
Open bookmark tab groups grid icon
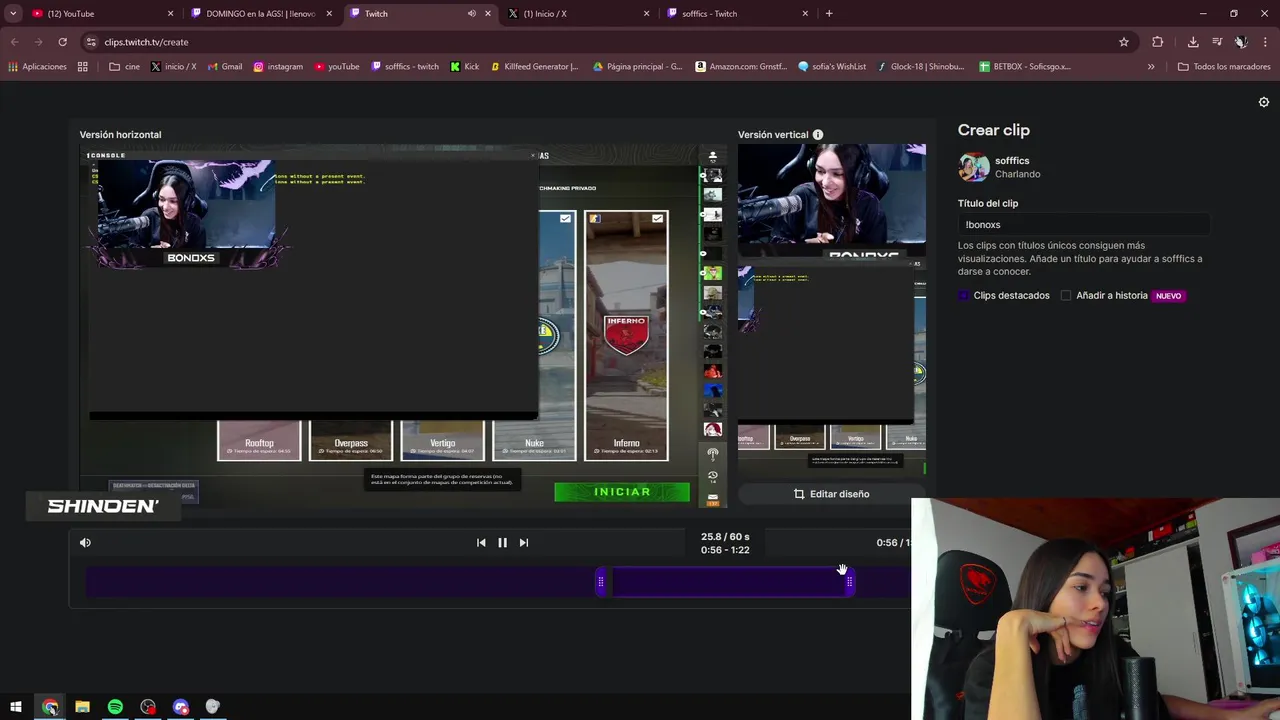[83, 67]
